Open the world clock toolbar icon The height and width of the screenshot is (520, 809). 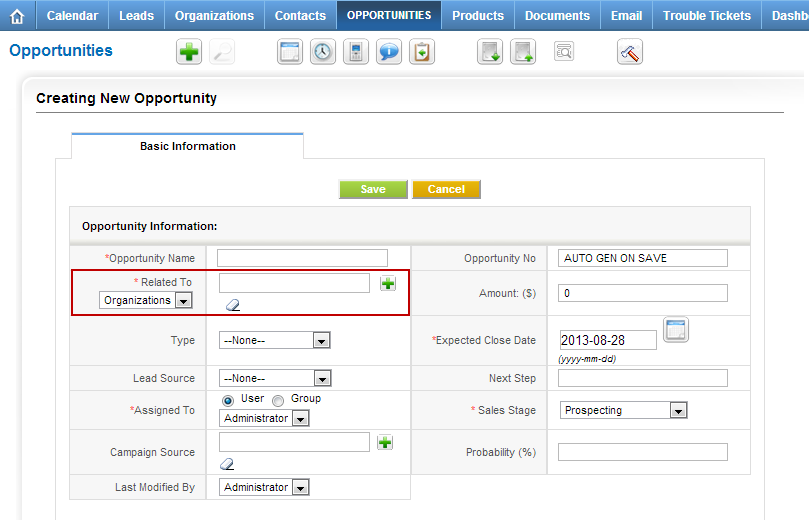point(322,52)
